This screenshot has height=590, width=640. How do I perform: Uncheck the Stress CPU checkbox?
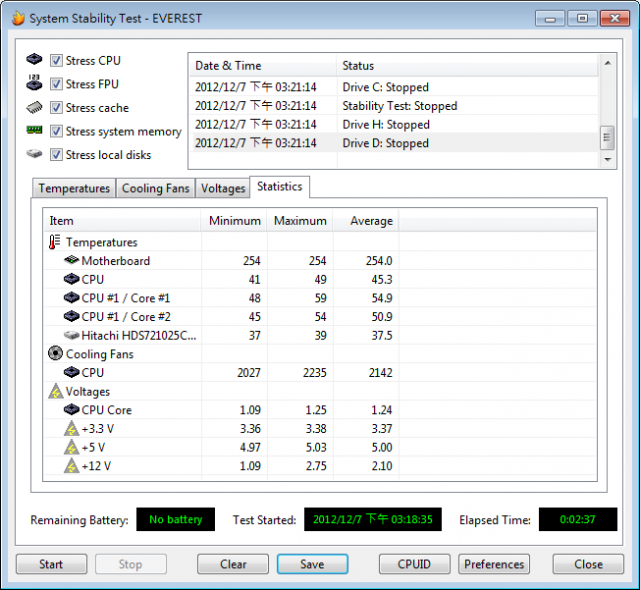pyautogui.click(x=56, y=60)
